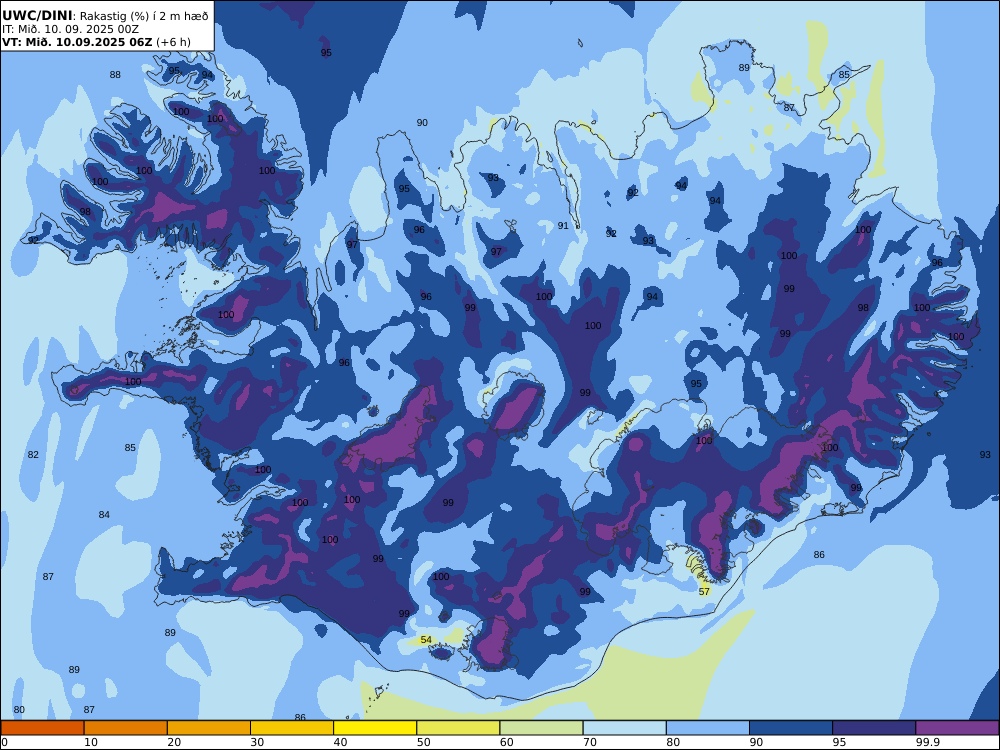Image resolution: width=1000 pixels, height=750 pixels.
Task: Click the legend tick label '30'
Action: [257, 742]
